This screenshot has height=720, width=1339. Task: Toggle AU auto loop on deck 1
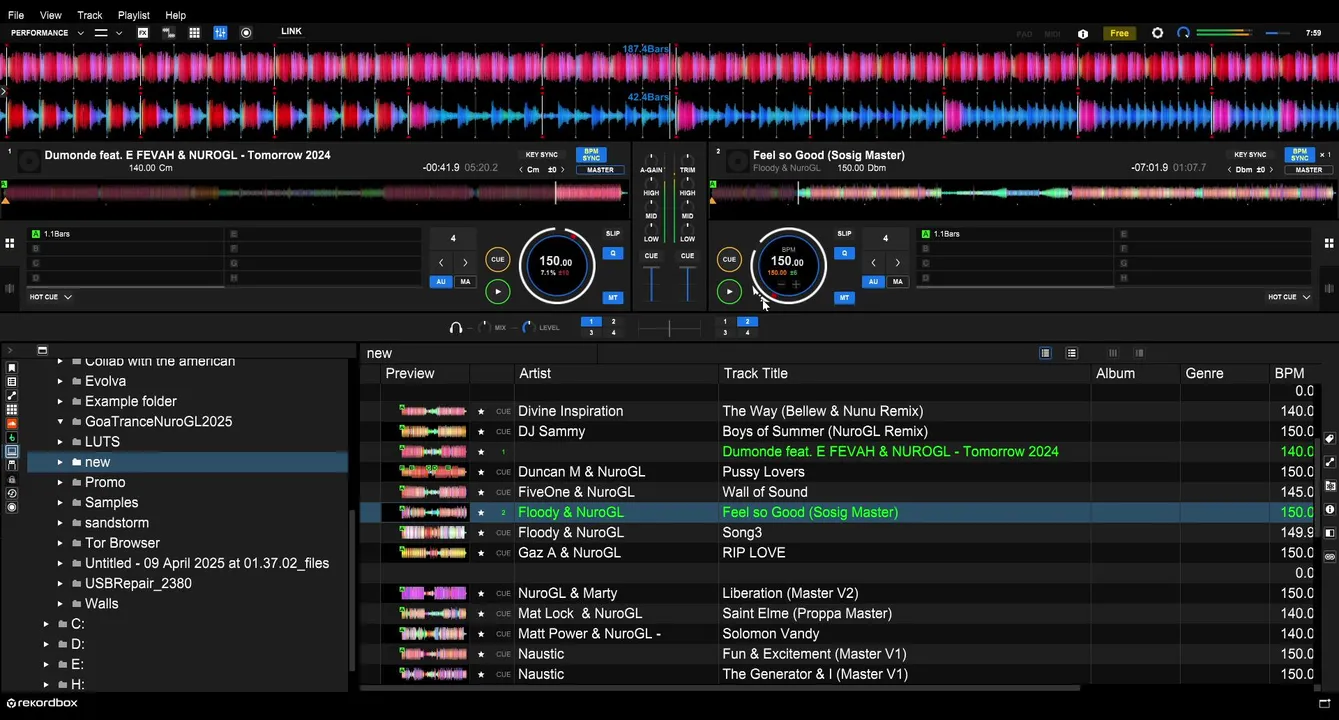(441, 282)
